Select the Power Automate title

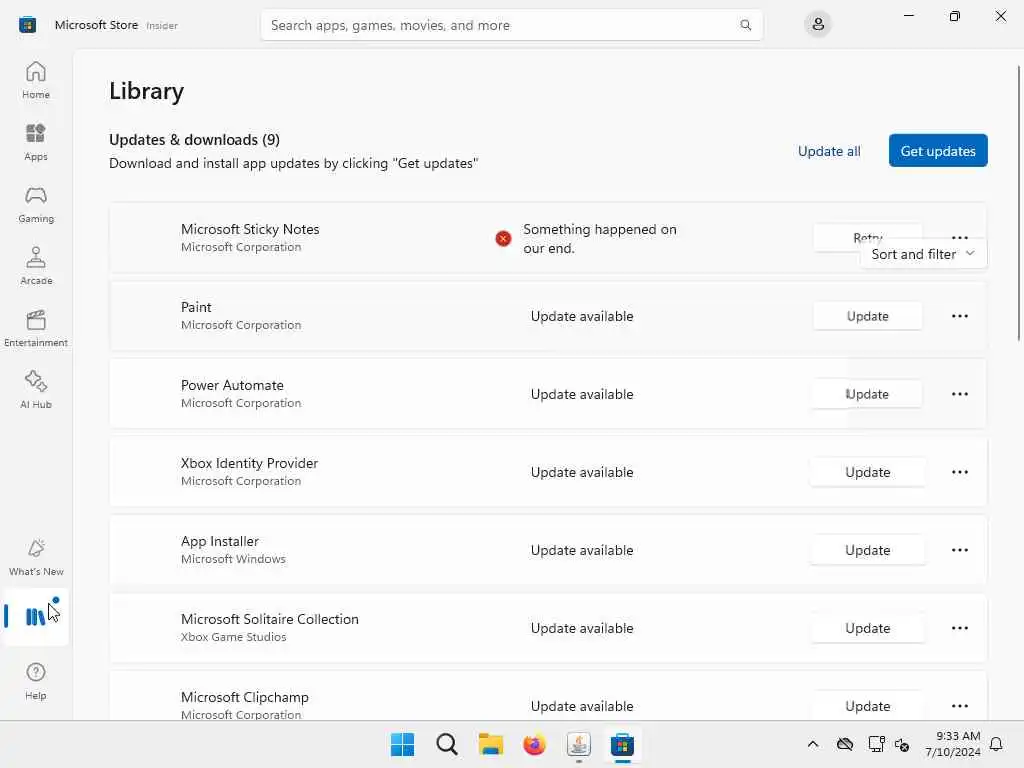coord(232,385)
